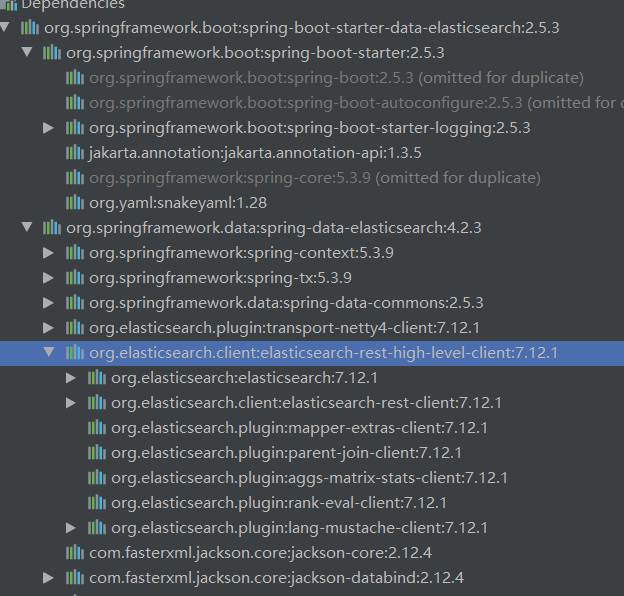Click the library icon beside spring-boot-autoconfigure:2.5.3
Image resolution: width=624 pixels, height=596 pixels.
point(75,103)
